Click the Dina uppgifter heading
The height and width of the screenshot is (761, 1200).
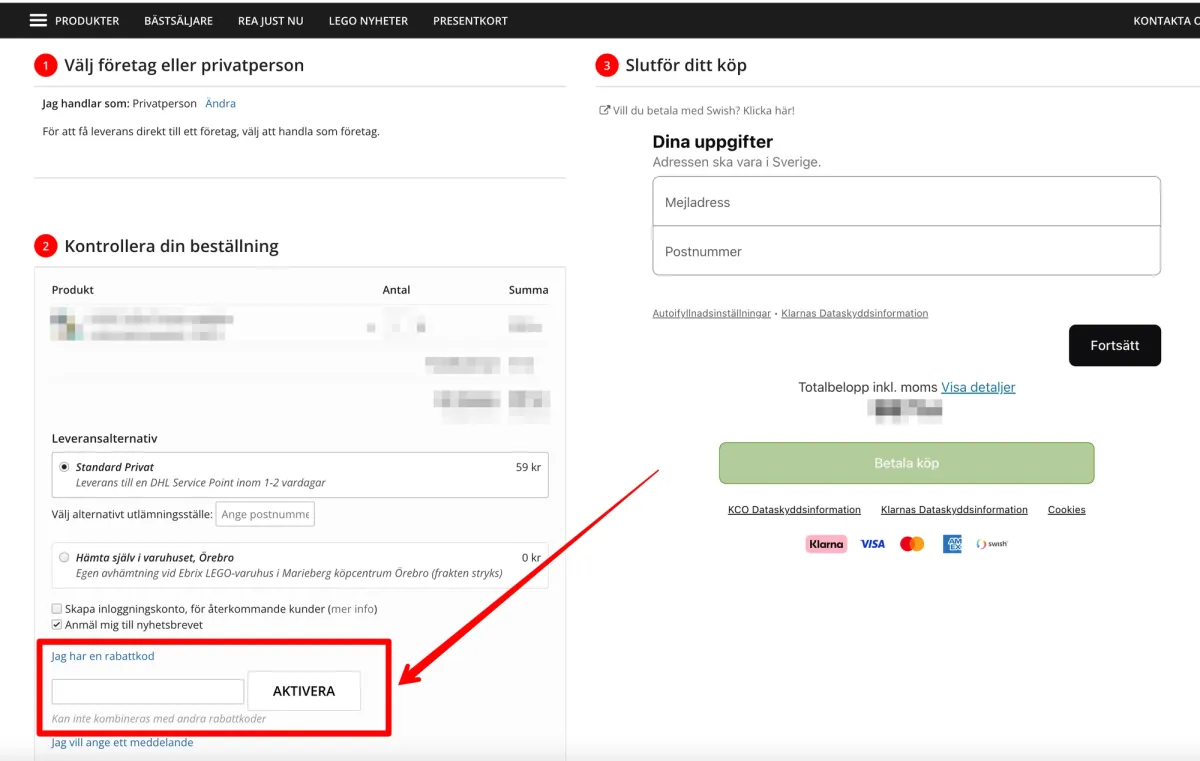click(713, 142)
